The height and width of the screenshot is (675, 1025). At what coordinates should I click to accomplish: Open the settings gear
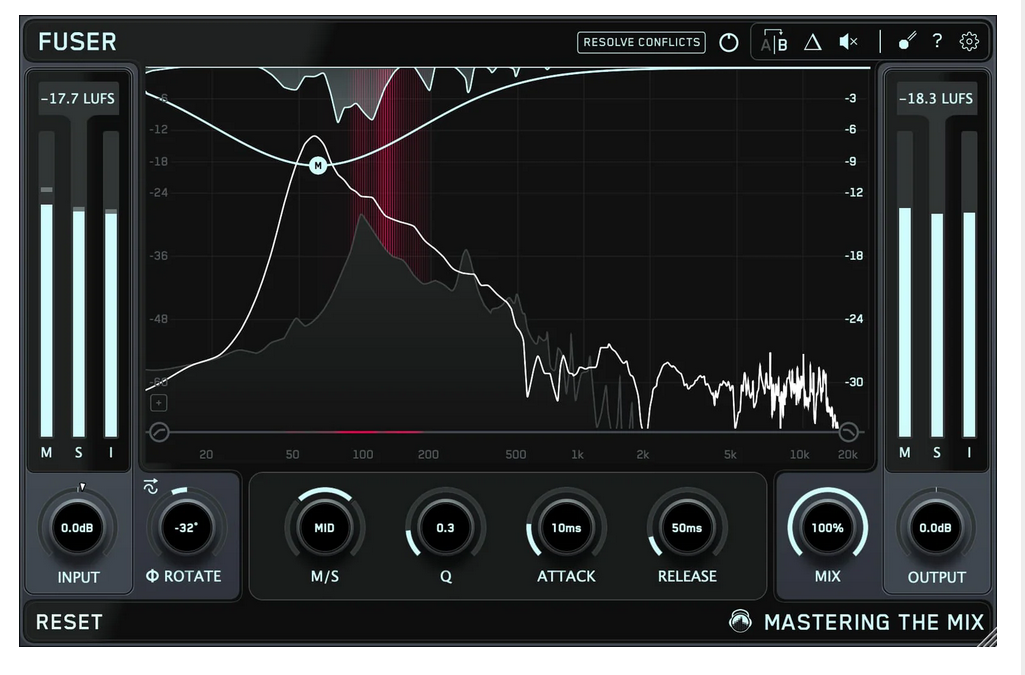(969, 42)
